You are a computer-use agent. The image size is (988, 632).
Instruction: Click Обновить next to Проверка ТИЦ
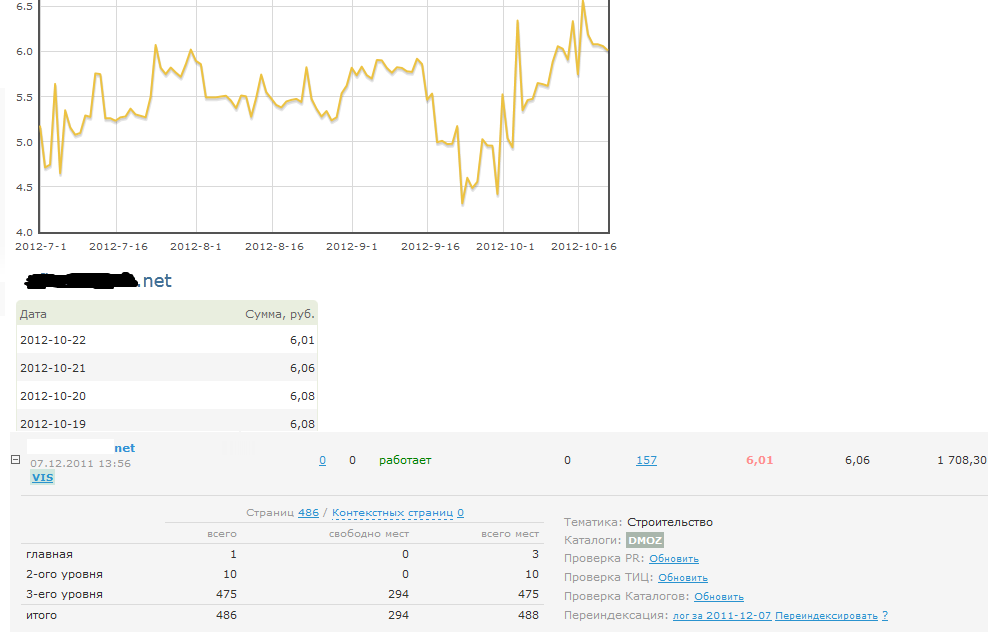(x=683, y=578)
